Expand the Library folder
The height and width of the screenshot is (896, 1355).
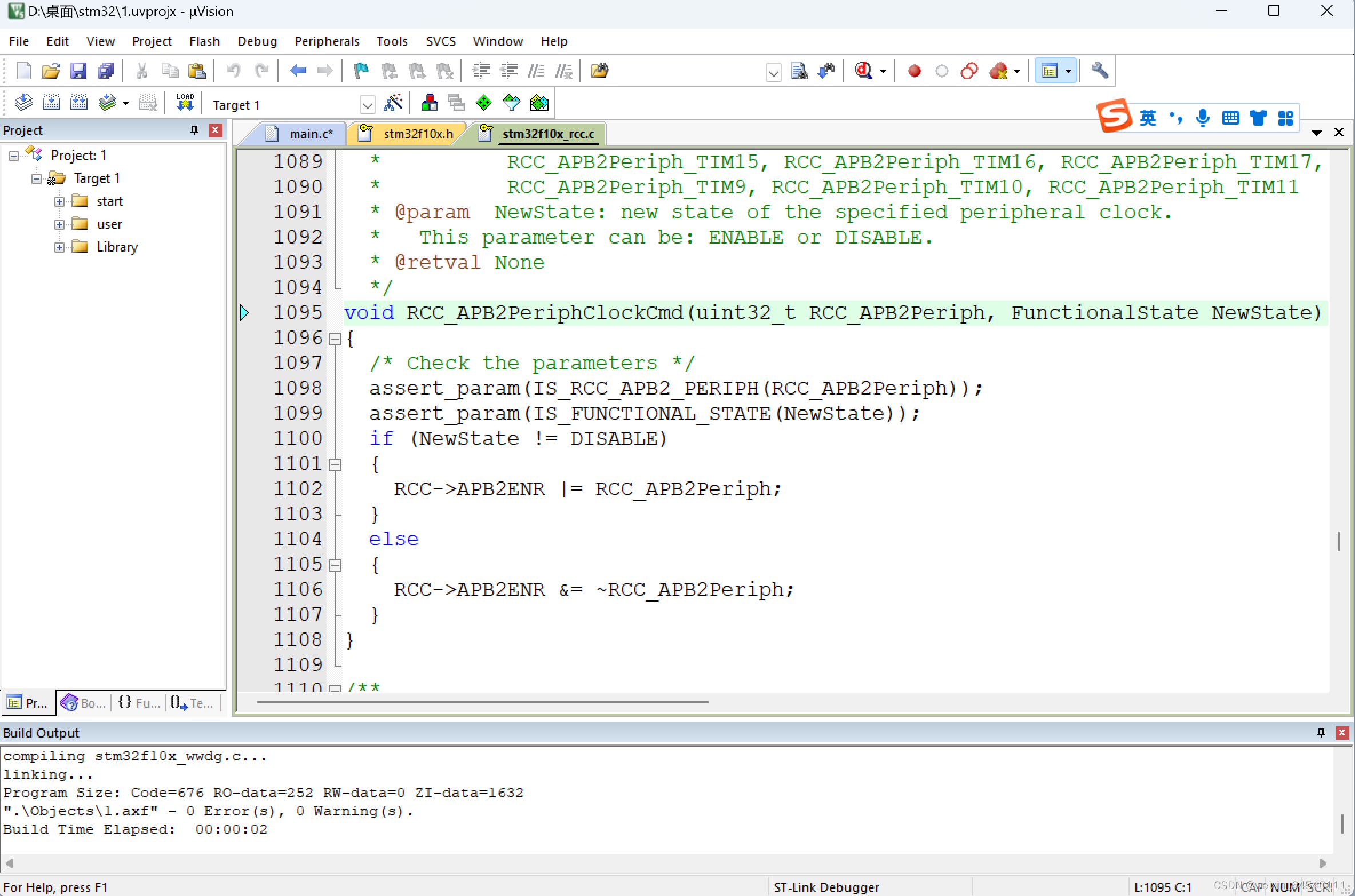tap(59, 247)
